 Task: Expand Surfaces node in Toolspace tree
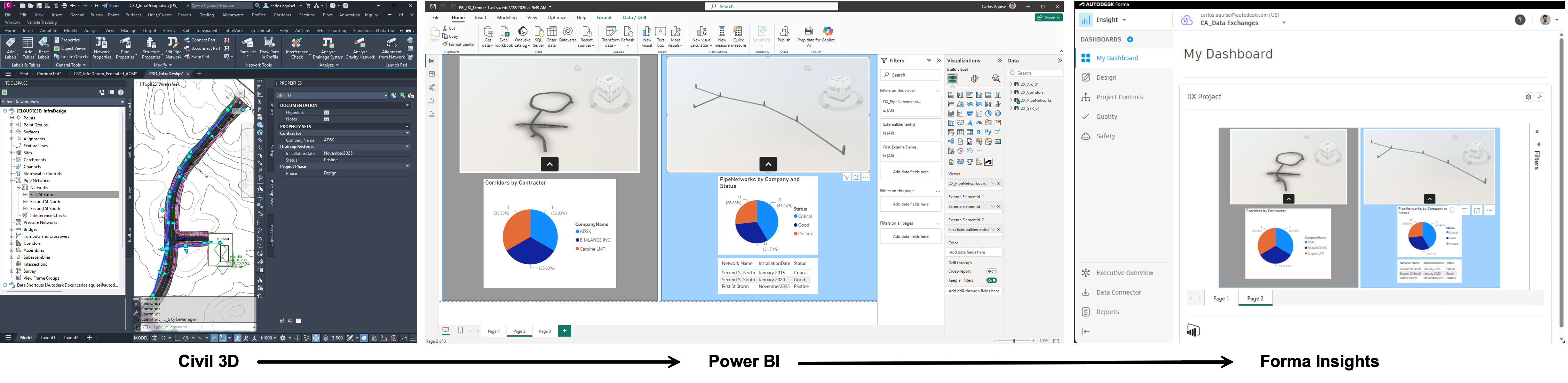[11, 132]
